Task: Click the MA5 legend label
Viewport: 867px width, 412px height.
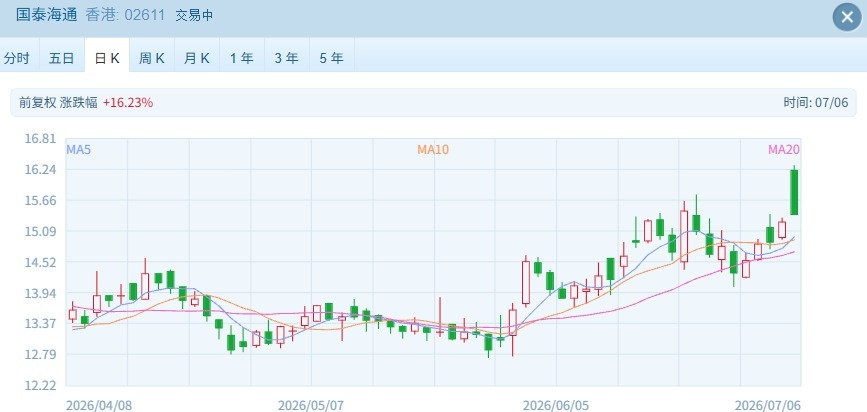Action: click(x=79, y=149)
